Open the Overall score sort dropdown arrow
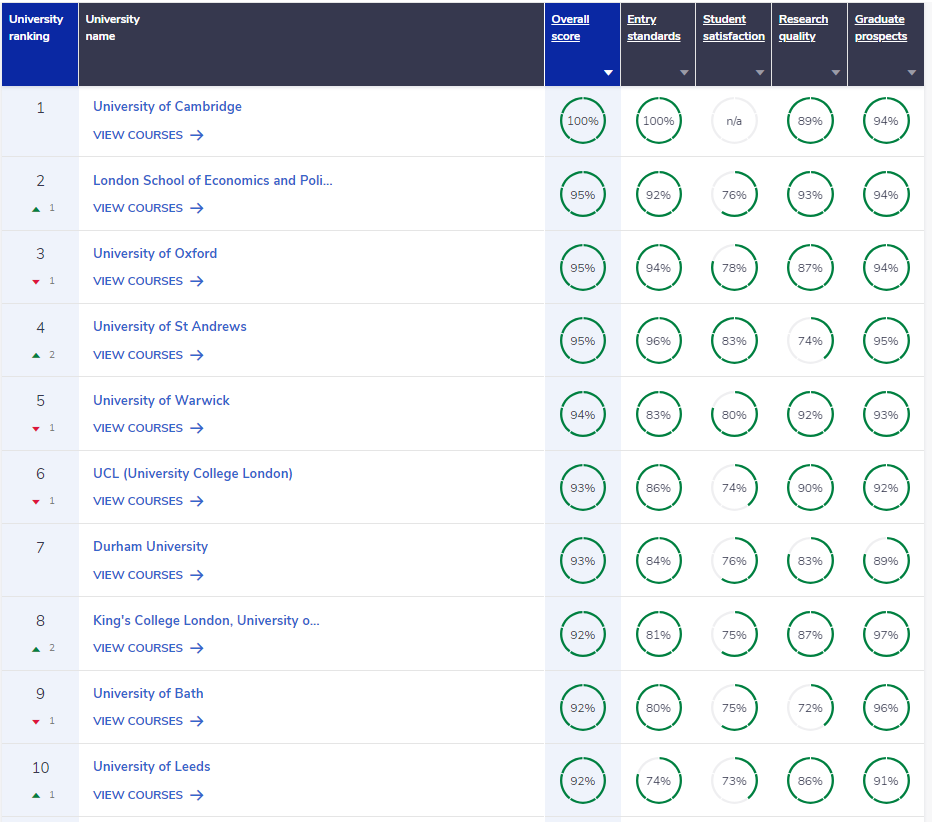Viewport: 932px width, 822px height. click(x=608, y=73)
